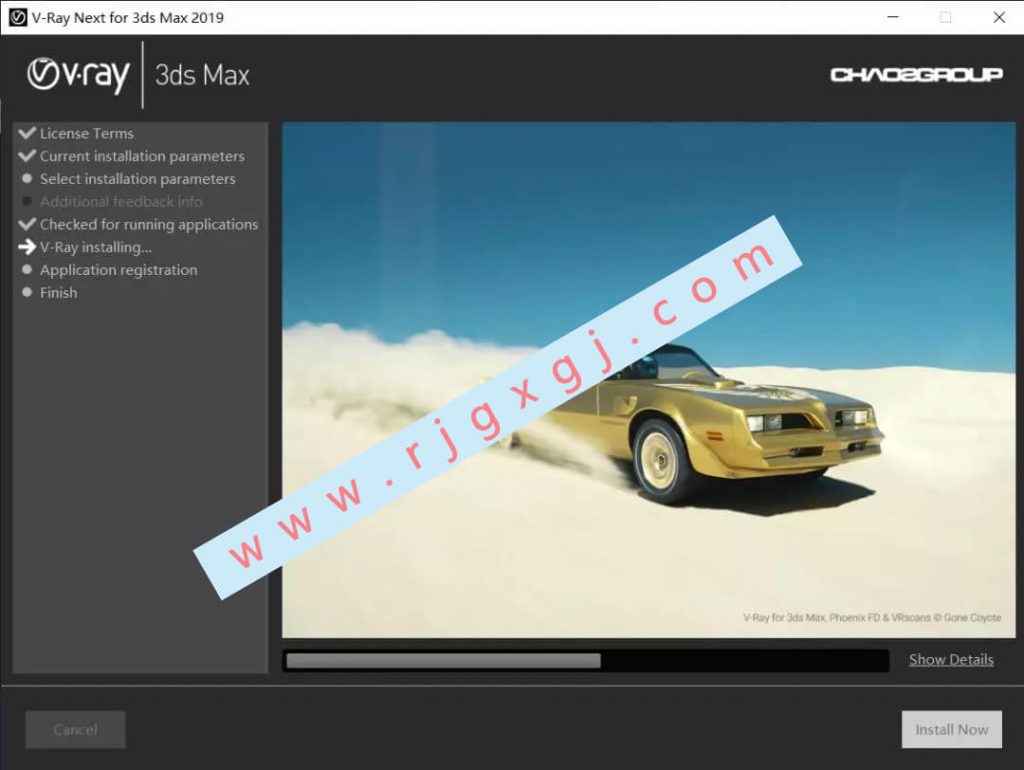
Task: Click the arrow beside V-Ray installing
Action: tap(27, 247)
